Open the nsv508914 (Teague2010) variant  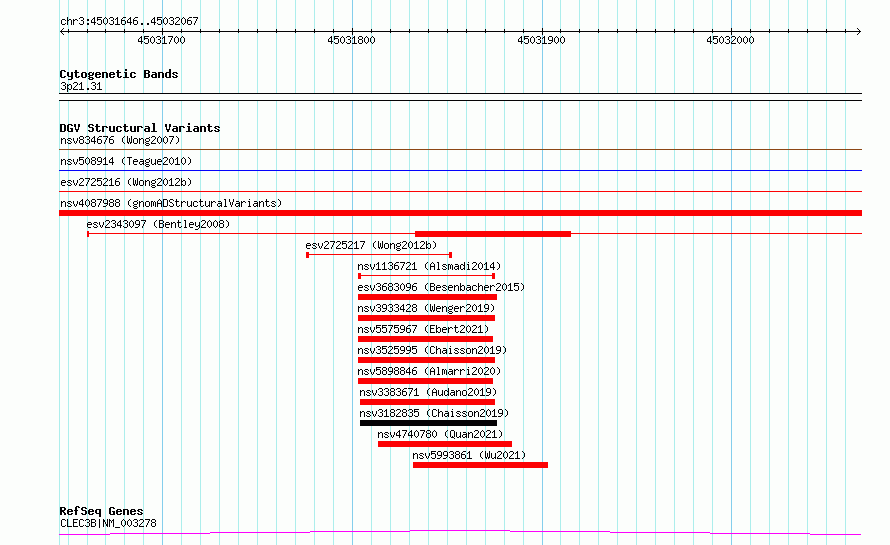125,161
